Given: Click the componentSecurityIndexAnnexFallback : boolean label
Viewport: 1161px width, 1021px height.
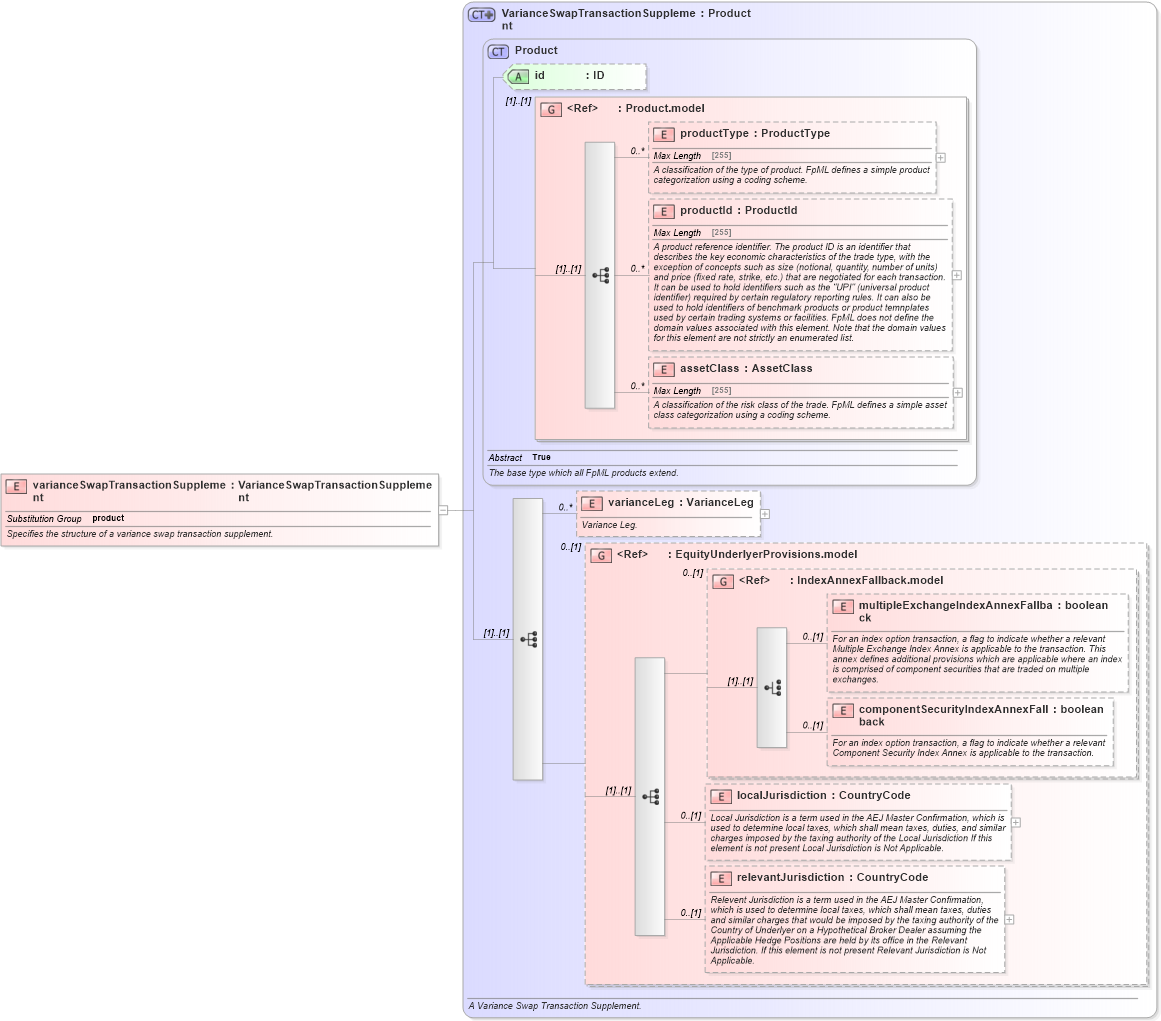Looking at the screenshot, I should (981, 715).
